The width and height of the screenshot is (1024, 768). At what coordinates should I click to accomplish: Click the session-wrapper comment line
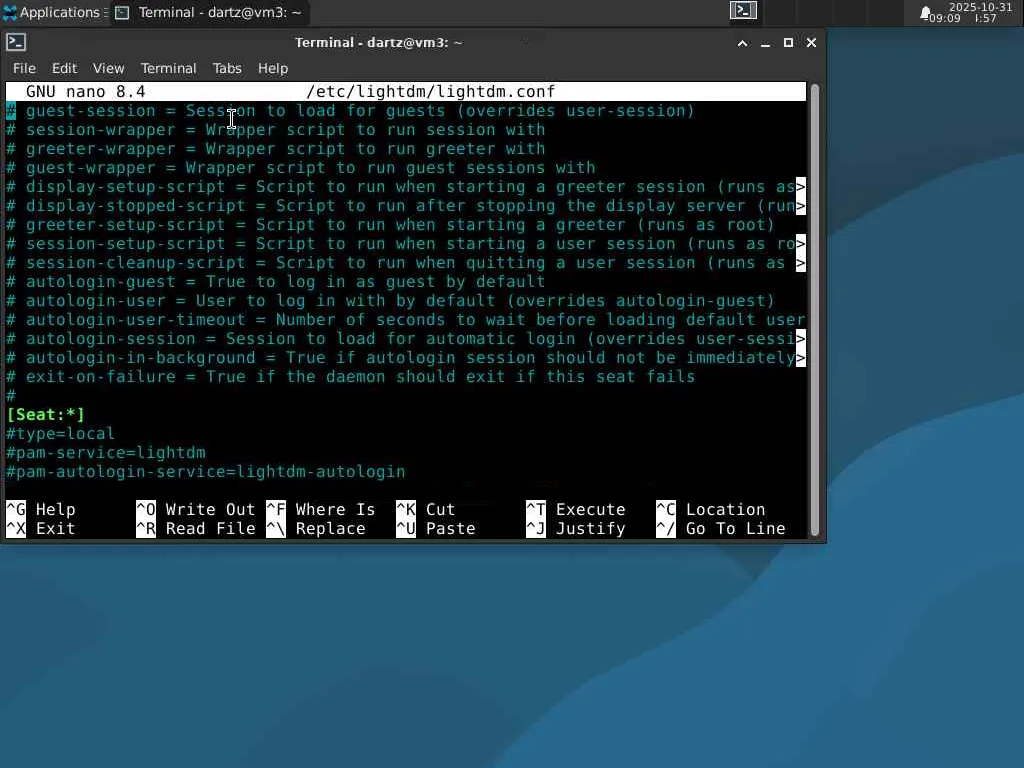tap(276, 129)
